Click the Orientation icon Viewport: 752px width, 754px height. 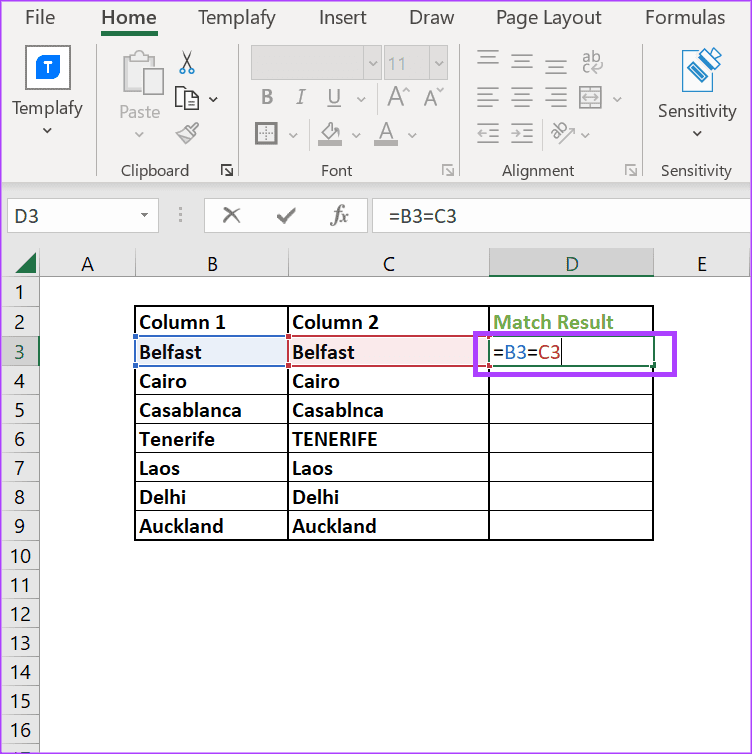563,133
